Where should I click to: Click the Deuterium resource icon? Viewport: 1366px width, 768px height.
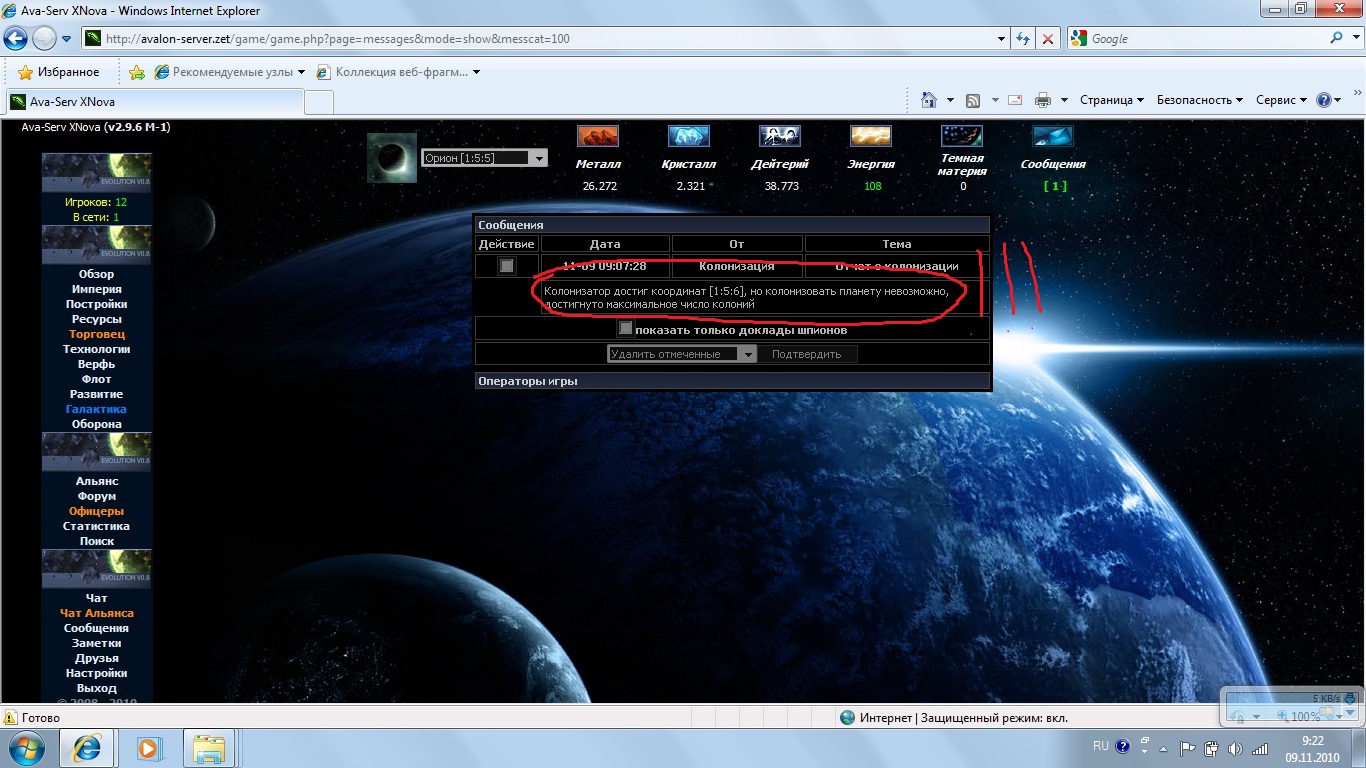(779, 136)
